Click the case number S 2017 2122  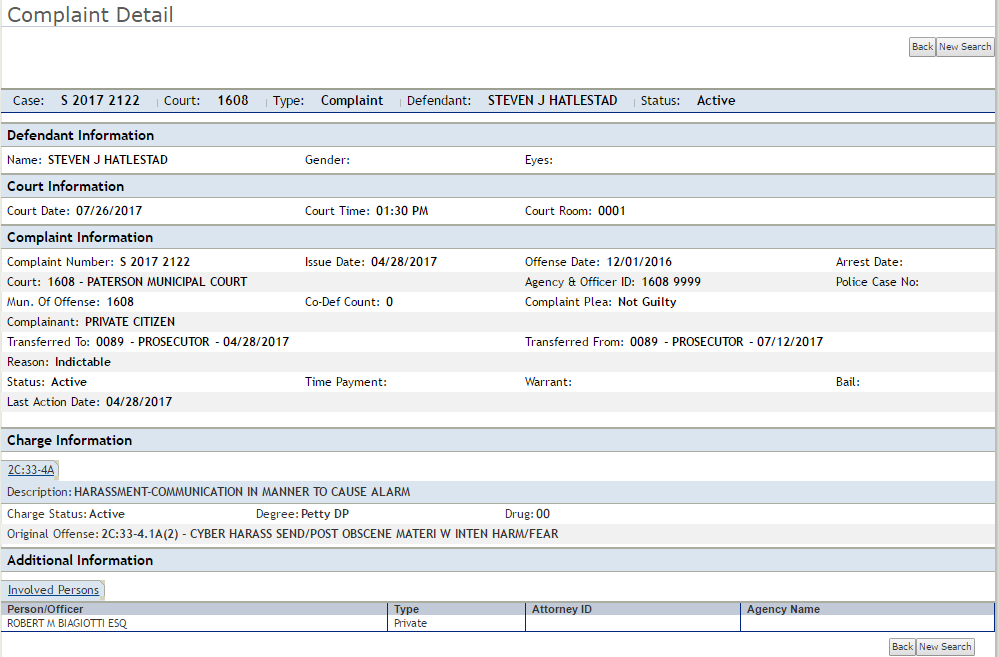[100, 100]
